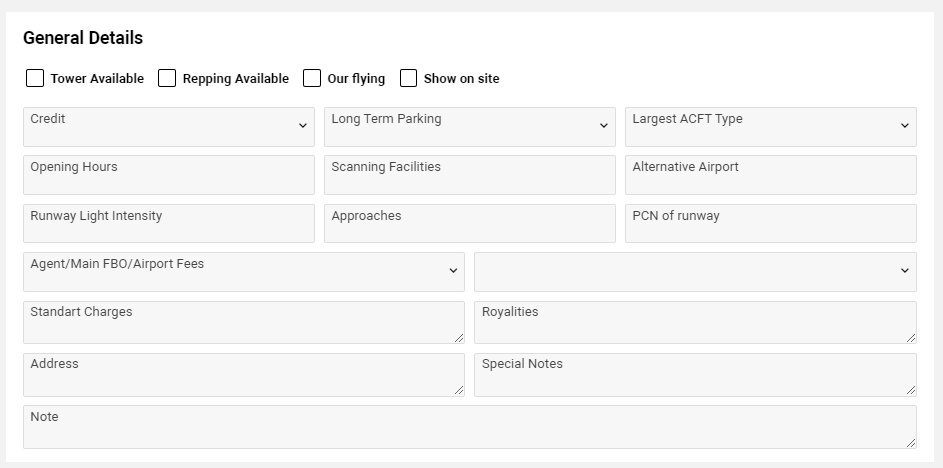Focus the Scanning Facilities input
Image resolution: width=943 pixels, height=468 pixels.
click(x=469, y=175)
